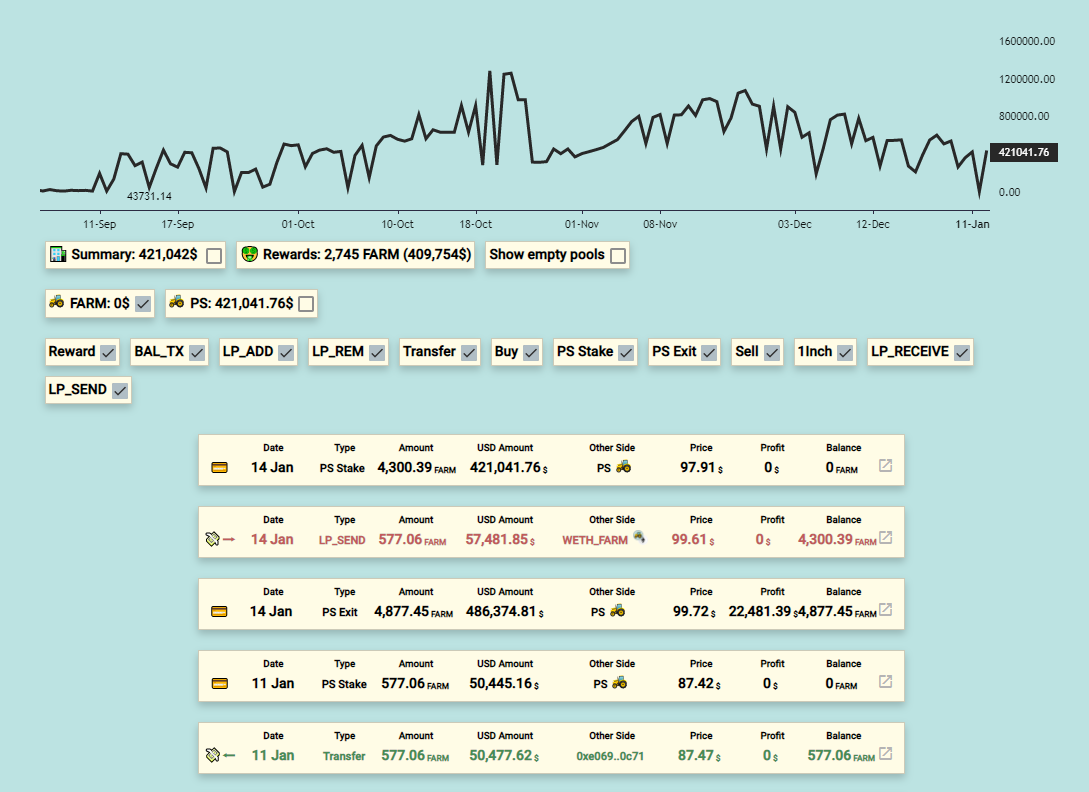This screenshot has height=792, width=1089.
Task: Click USD amount 50,445.16 $
Action: pos(504,684)
